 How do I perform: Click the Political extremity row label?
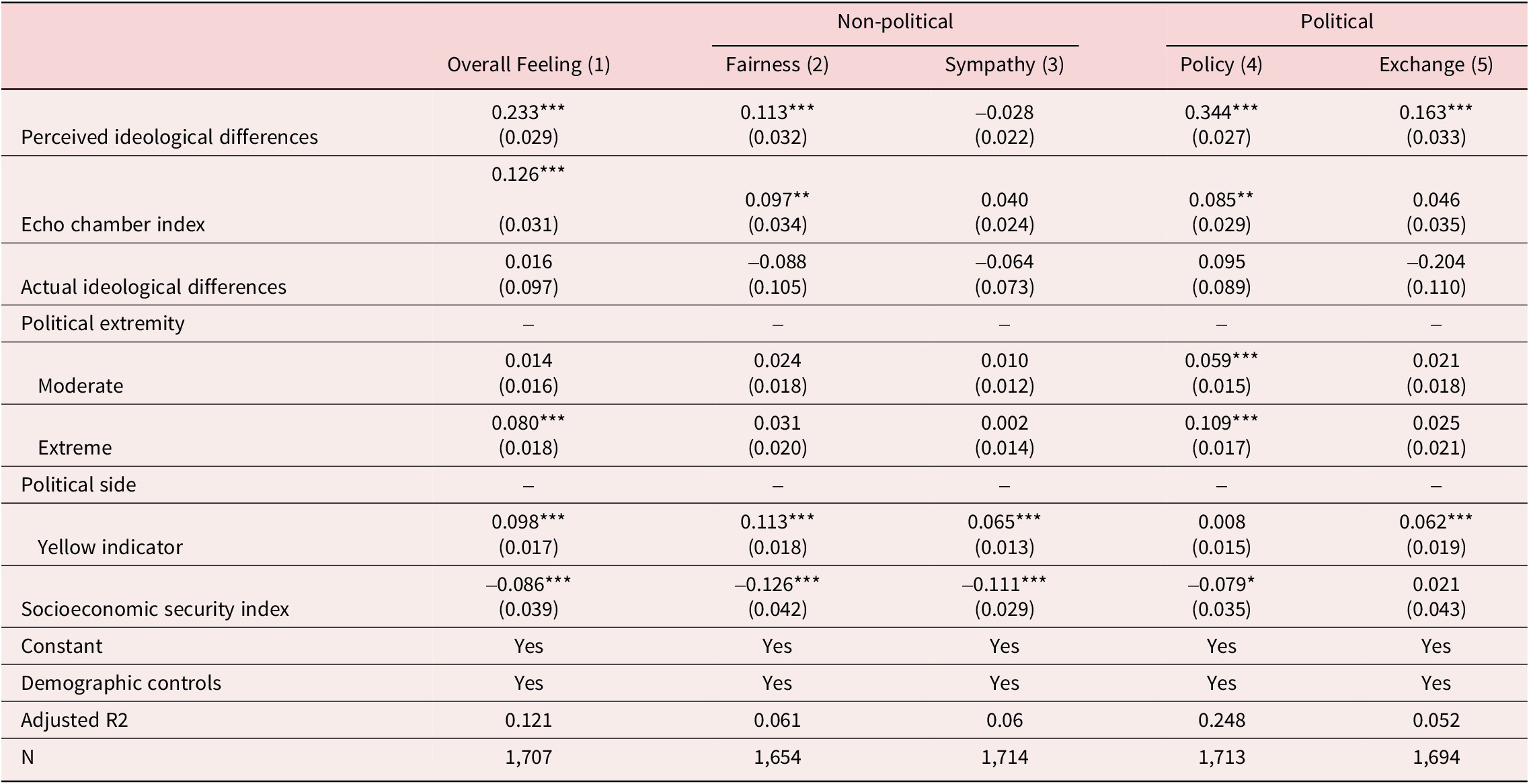(x=103, y=323)
